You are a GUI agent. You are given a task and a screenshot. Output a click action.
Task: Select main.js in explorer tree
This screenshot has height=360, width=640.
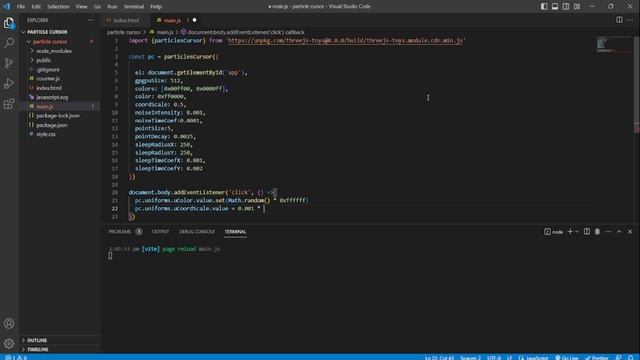[60, 107]
